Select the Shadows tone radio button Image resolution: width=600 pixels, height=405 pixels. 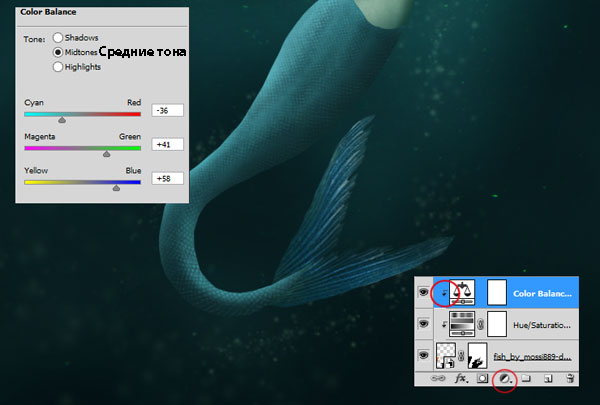(x=58, y=38)
